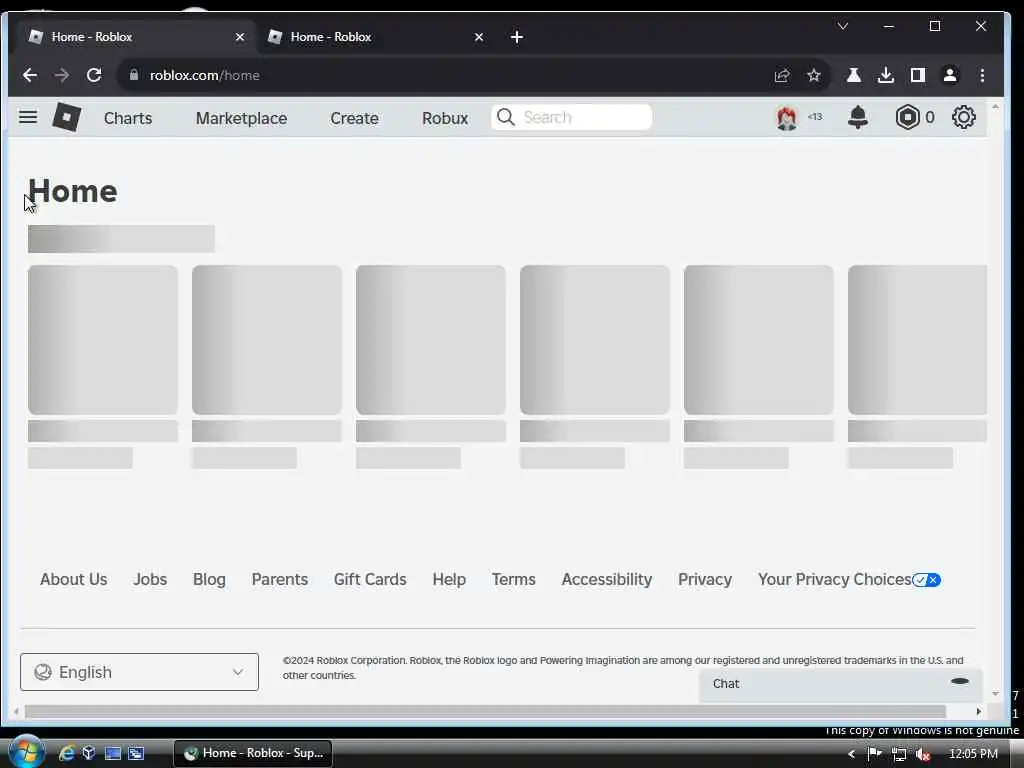Click the Your Privacy Choices text link
The width and height of the screenshot is (1024, 768).
click(835, 579)
